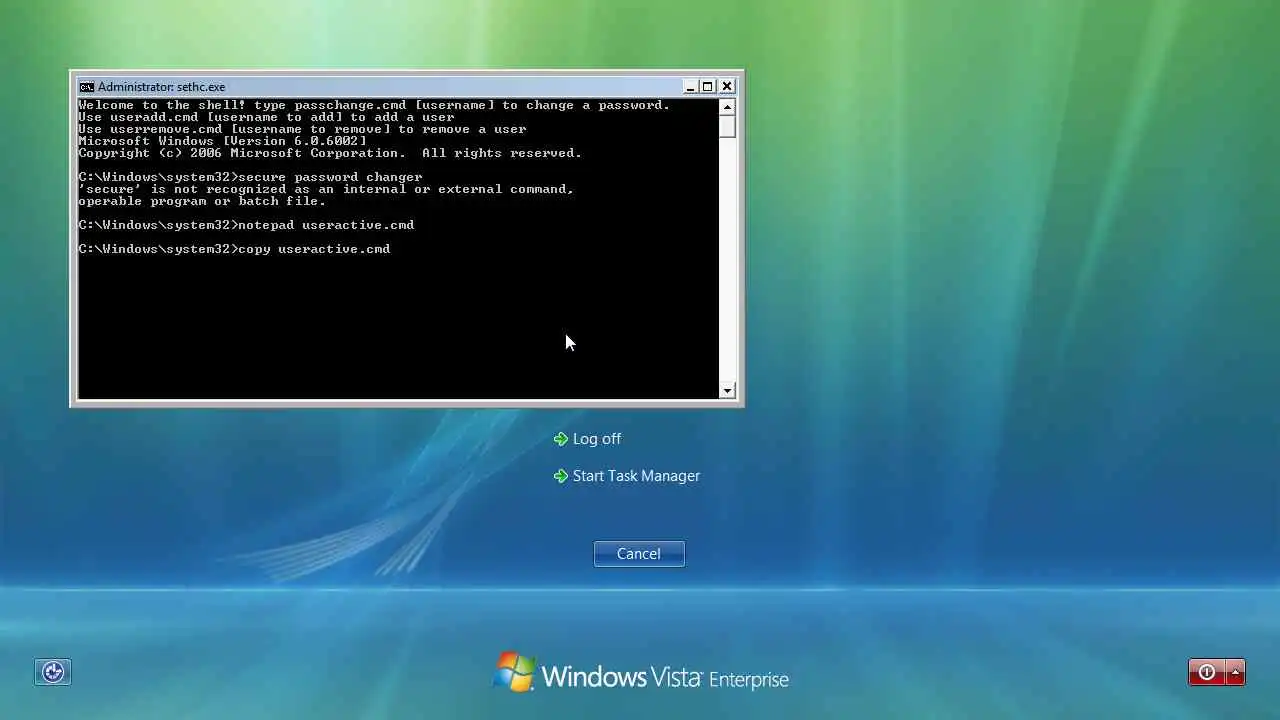
Task: Select Start Task Manager
Action: click(636, 476)
